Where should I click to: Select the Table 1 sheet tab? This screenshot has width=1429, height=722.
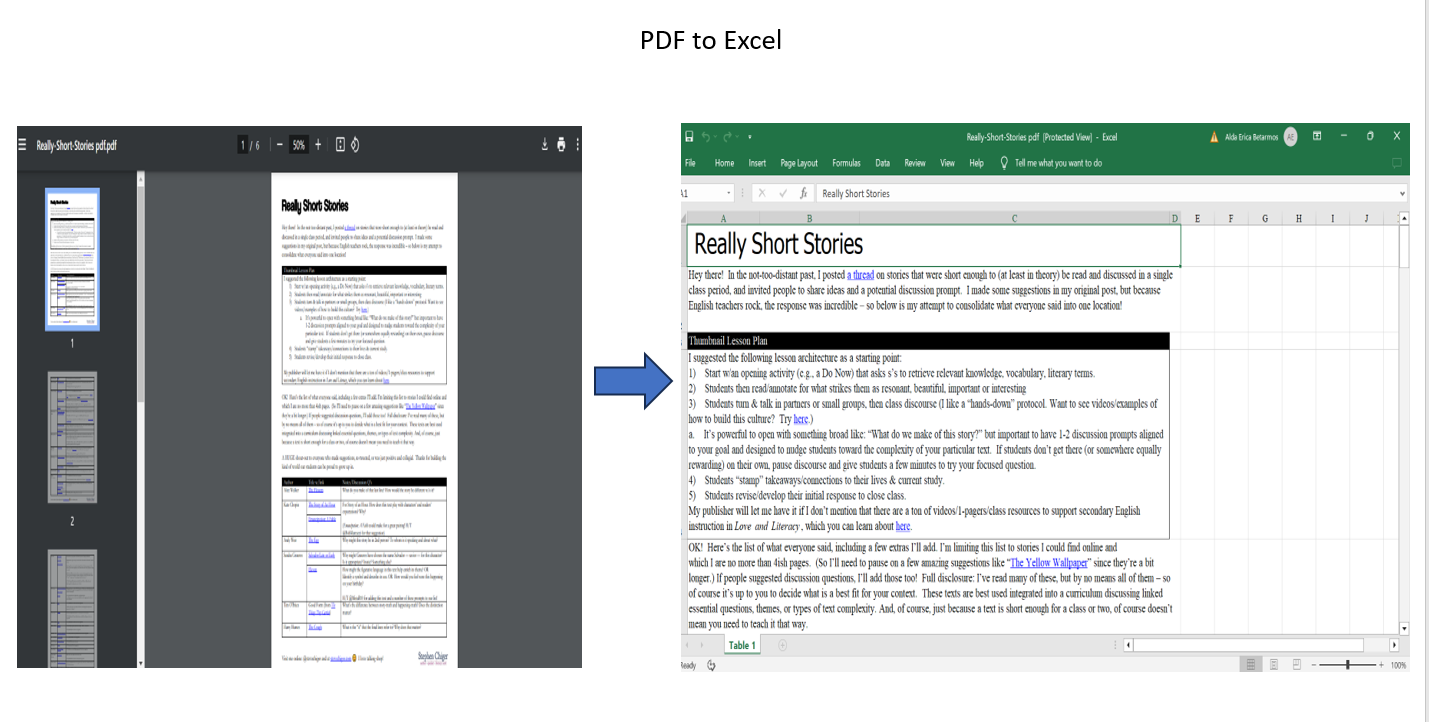[742, 645]
